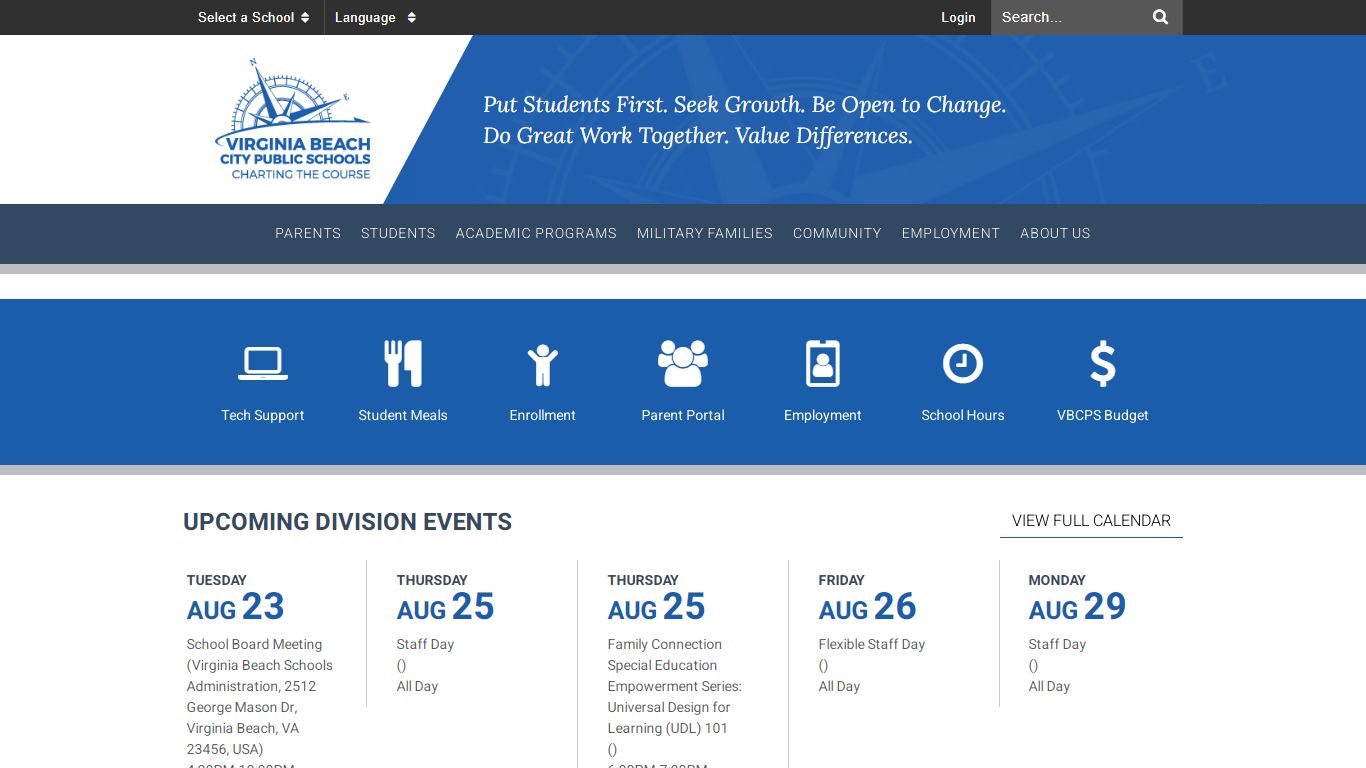Screen dimensions: 1366x768
Task: Click the Upcoming Division Events heading
Action: [348, 522]
